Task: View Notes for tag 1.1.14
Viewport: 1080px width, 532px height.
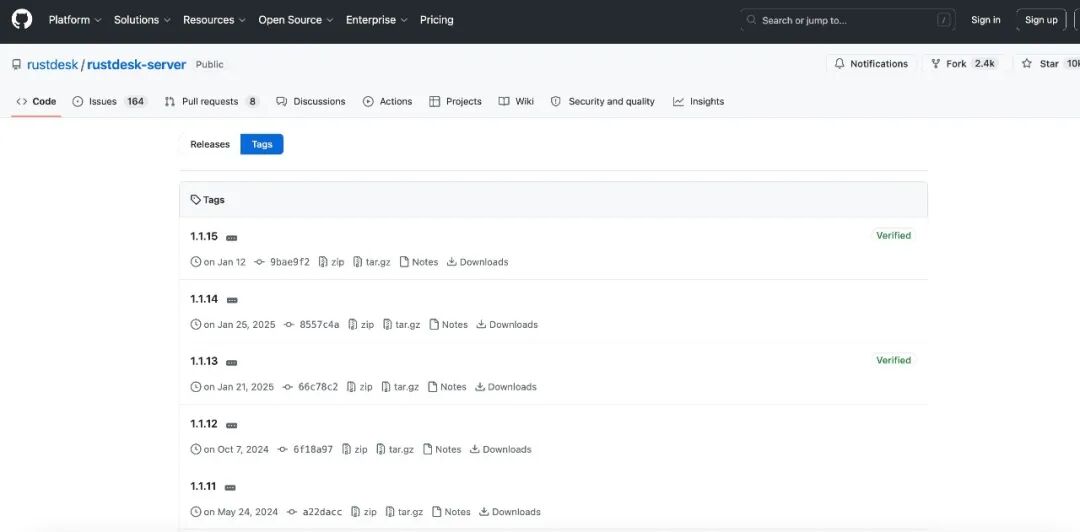Action: pos(448,325)
